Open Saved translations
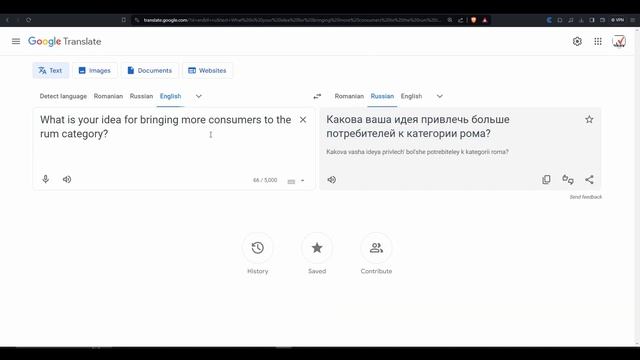The height and width of the screenshot is (360, 640). (317, 248)
